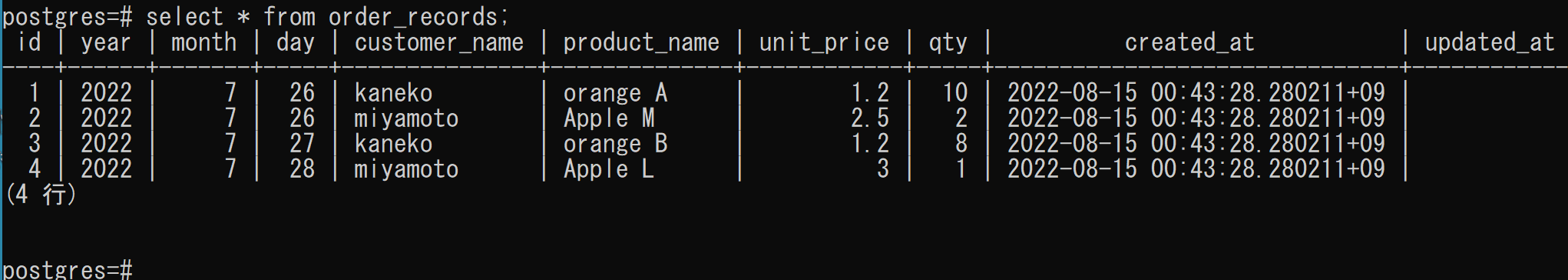Select the 'Apple M' product cell
The height and width of the screenshot is (280, 1568).
[x=609, y=118]
